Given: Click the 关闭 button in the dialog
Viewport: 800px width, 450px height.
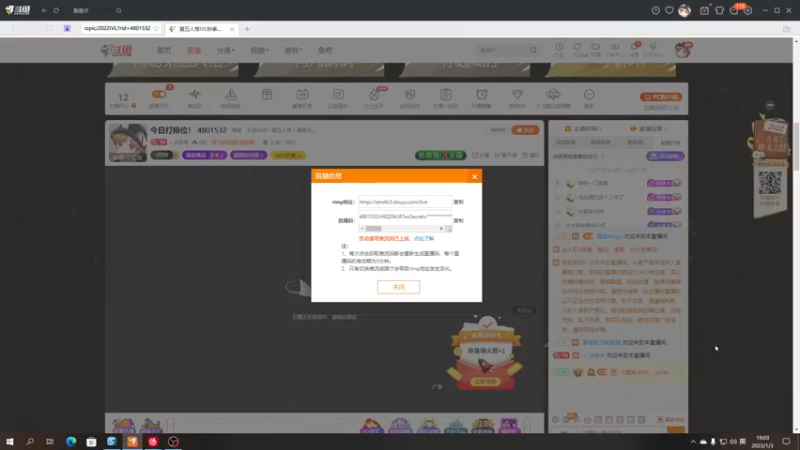Looking at the screenshot, I should [x=398, y=287].
